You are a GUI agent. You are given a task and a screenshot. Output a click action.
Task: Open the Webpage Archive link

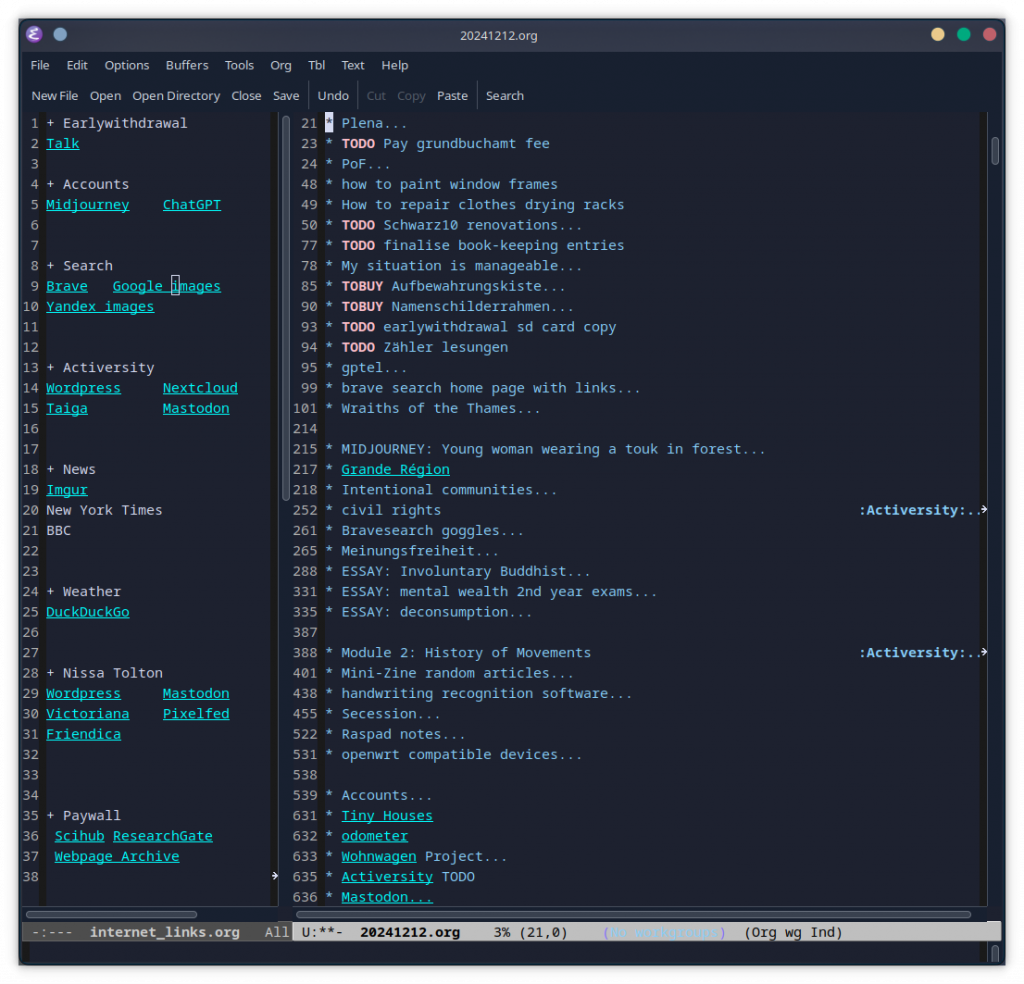116,857
